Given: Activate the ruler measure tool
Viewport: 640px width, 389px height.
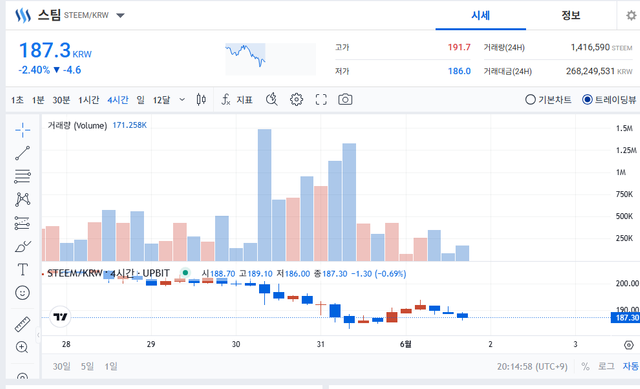Looking at the screenshot, I should click(x=22, y=324).
